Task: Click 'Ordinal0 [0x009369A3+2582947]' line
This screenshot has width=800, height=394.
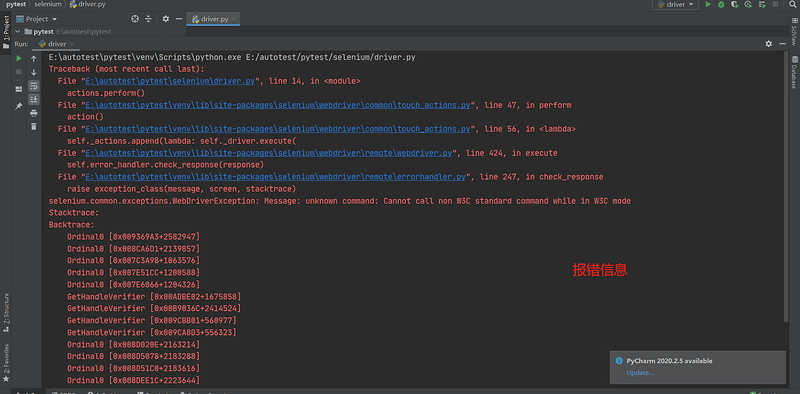Action: coord(134,237)
